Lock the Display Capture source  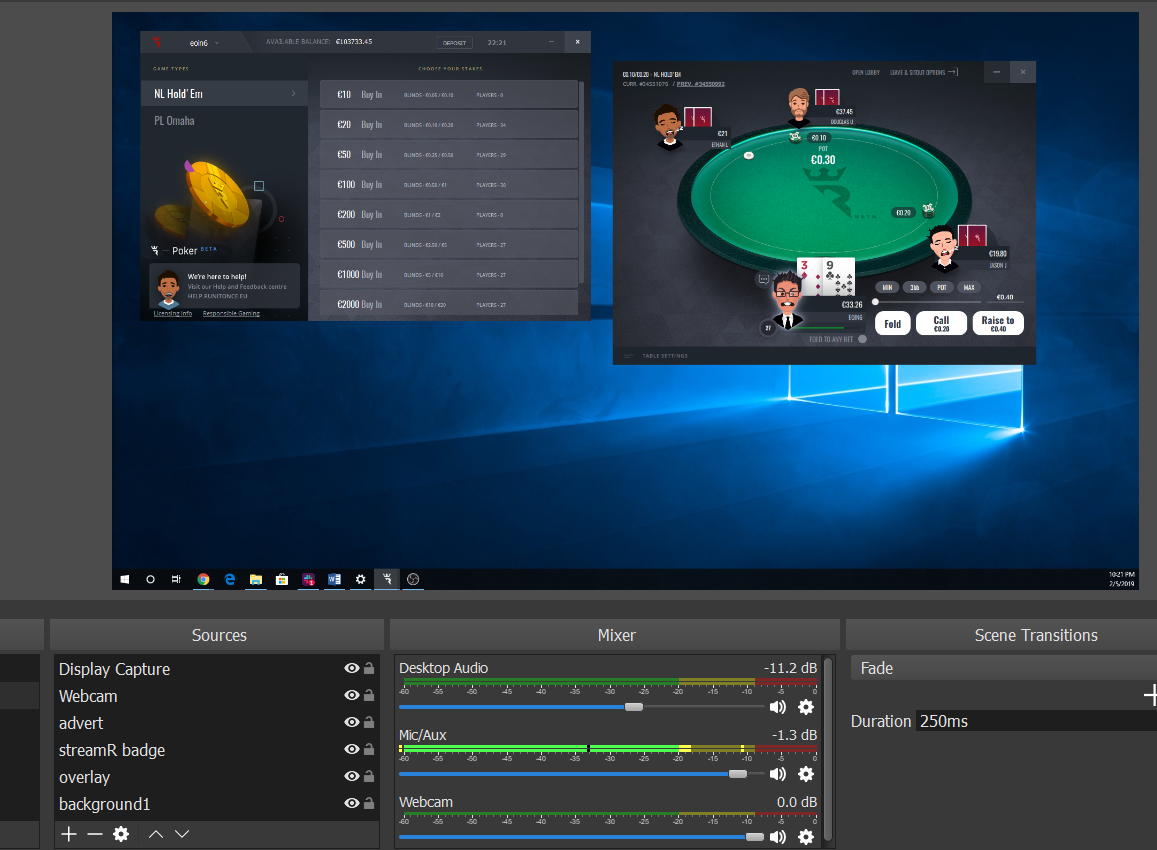(369, 668)
